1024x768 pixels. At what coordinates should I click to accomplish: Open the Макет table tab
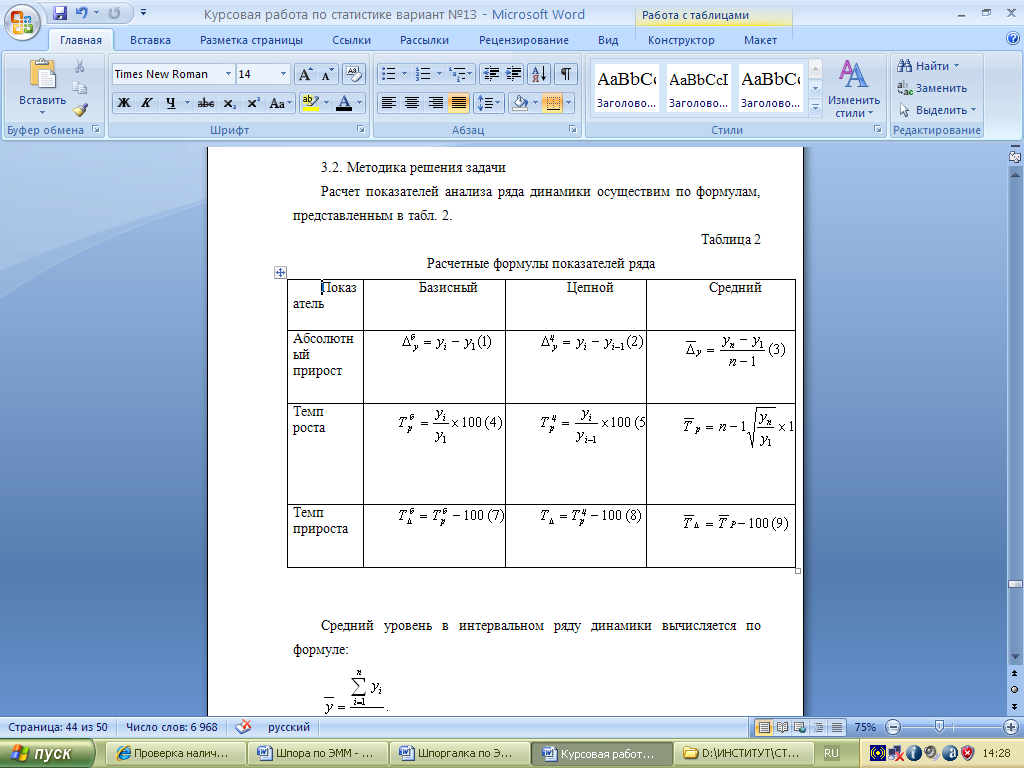(760, 40)
